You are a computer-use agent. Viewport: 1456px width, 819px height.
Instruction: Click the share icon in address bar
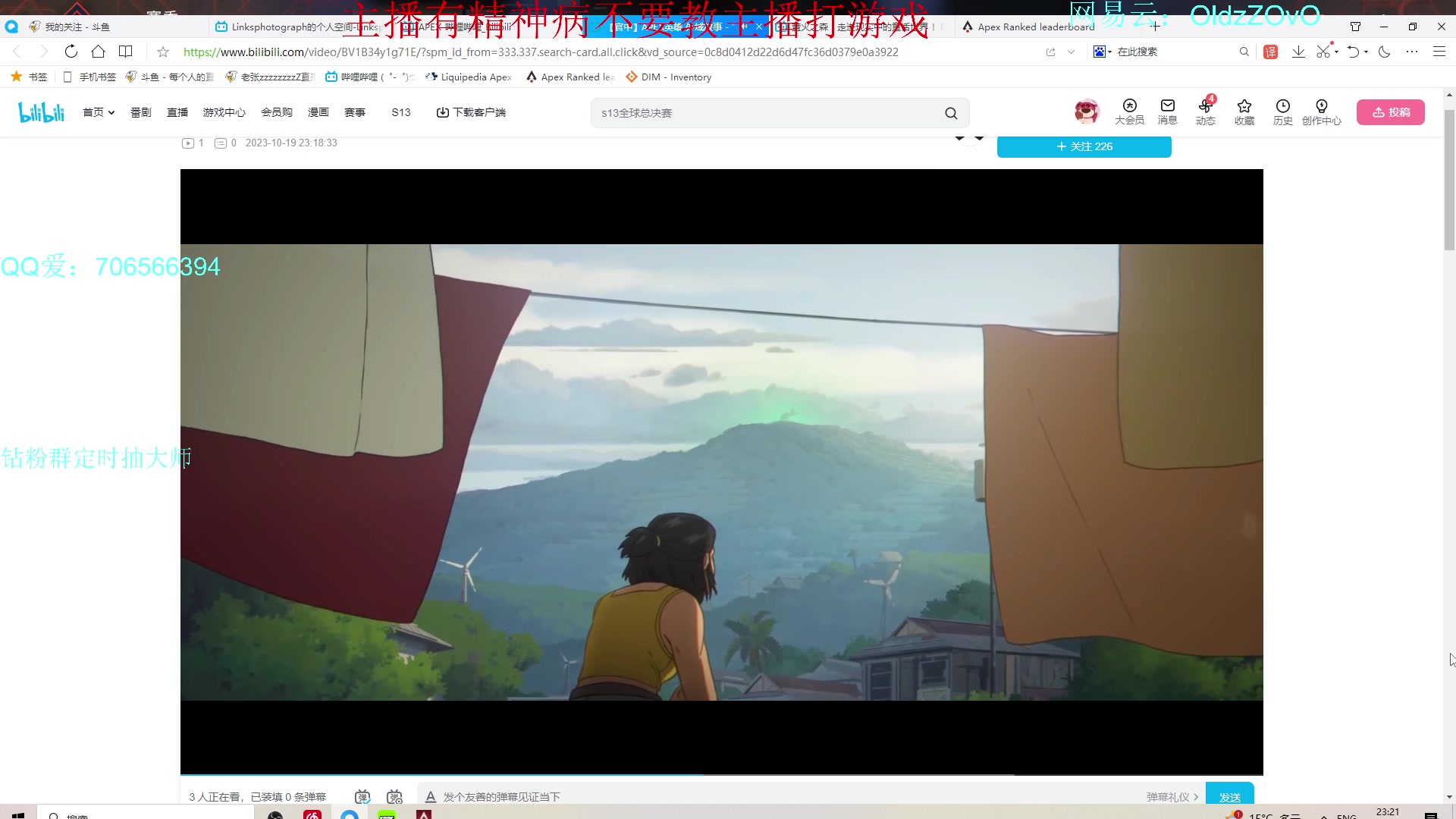(x=1050, y=52)
